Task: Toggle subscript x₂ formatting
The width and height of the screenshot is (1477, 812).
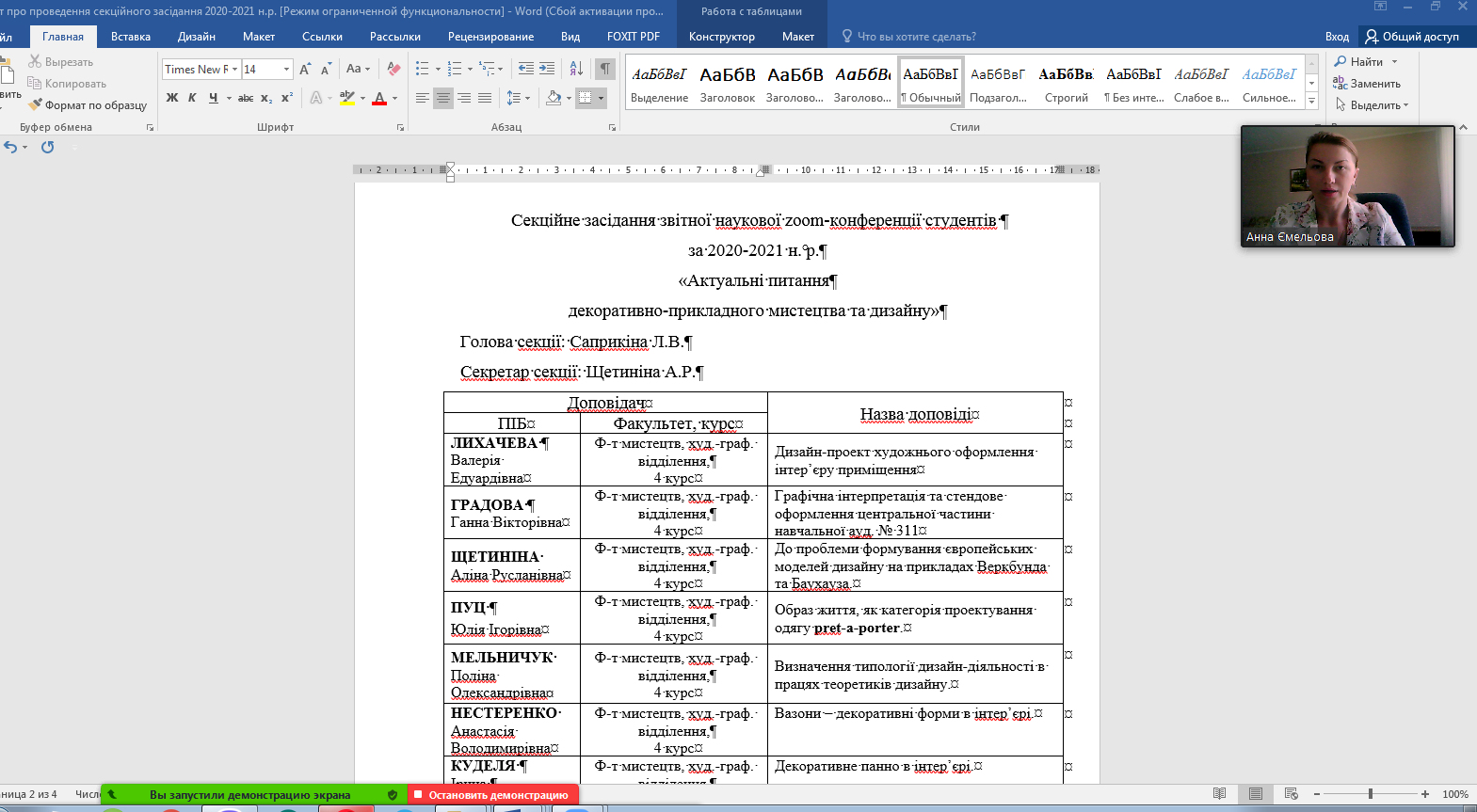Action: [x=266, y=97]
